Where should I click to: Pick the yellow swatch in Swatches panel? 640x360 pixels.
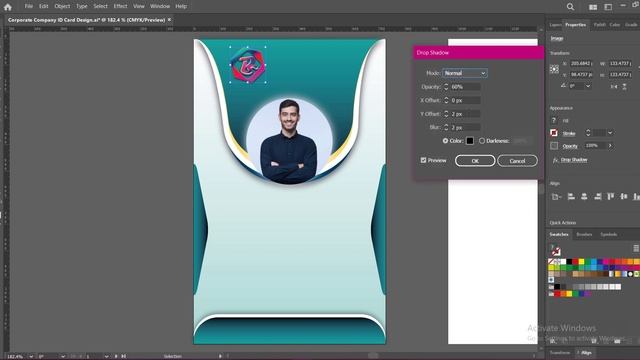pos(582,262)
